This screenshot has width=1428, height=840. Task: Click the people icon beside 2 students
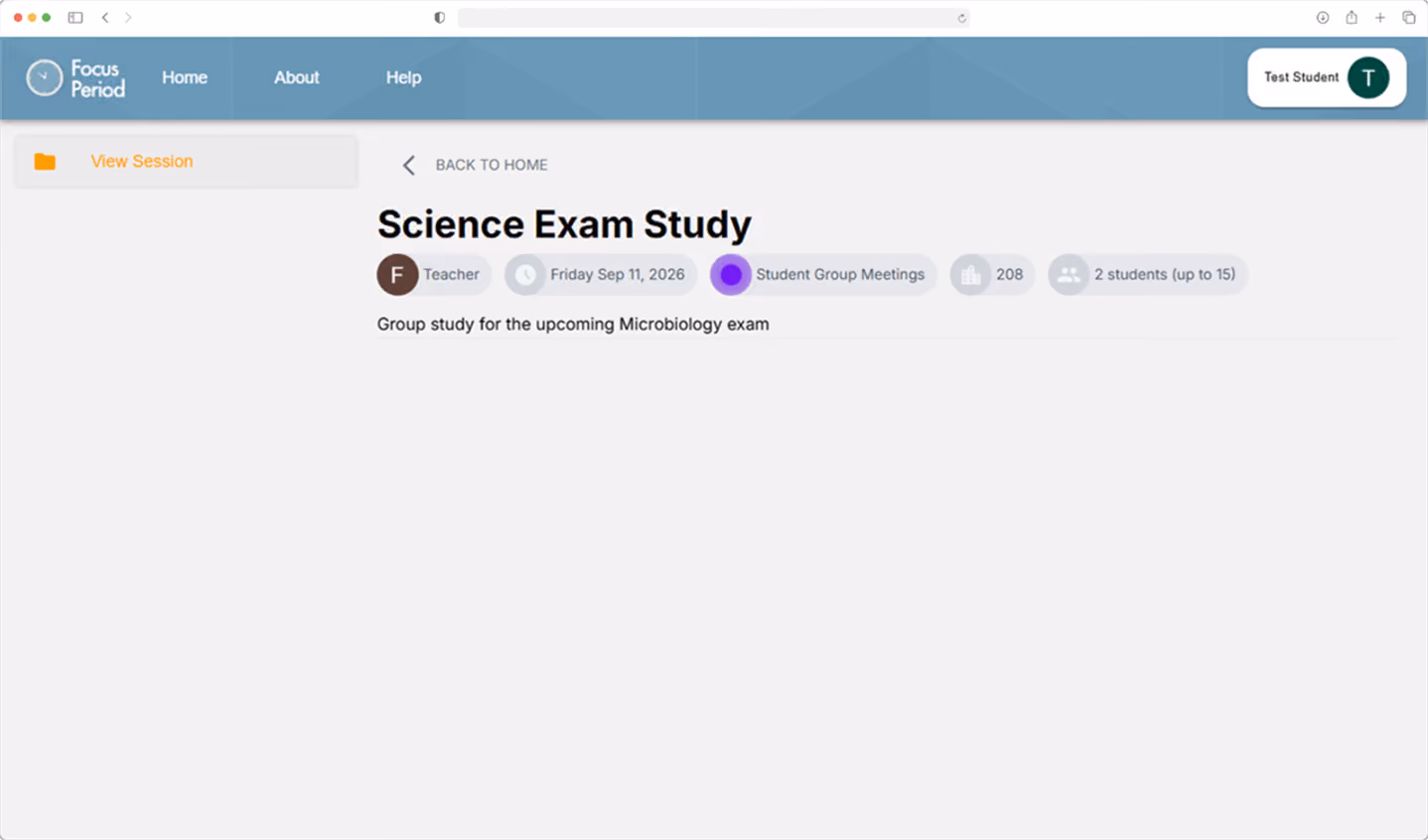[x=1069, y=275]
